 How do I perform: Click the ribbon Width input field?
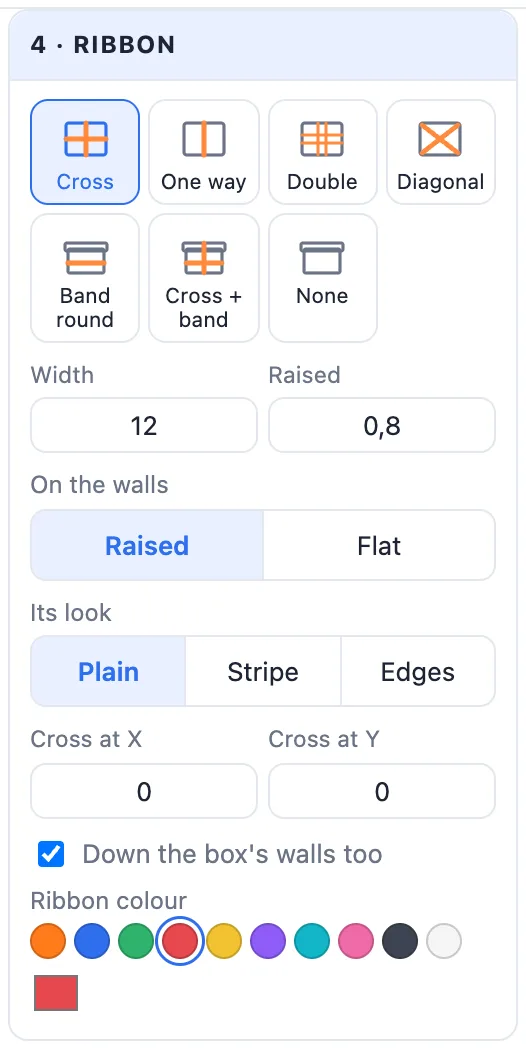[144, 425]
